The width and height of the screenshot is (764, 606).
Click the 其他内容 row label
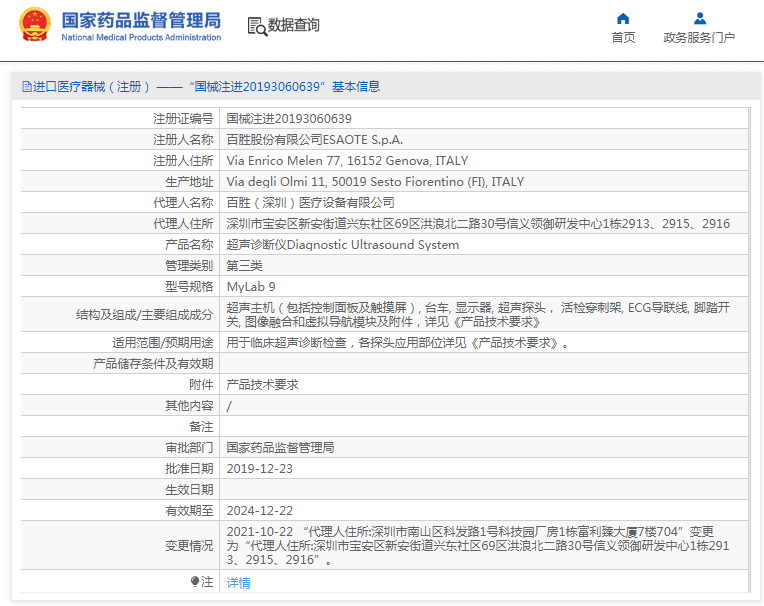(x=189, y=406)
